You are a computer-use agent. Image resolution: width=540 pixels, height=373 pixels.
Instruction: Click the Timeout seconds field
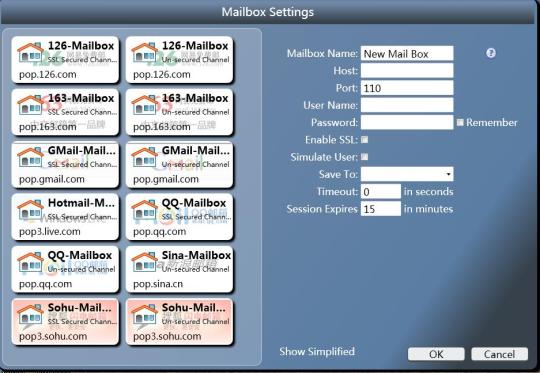(x=381, y=191)
